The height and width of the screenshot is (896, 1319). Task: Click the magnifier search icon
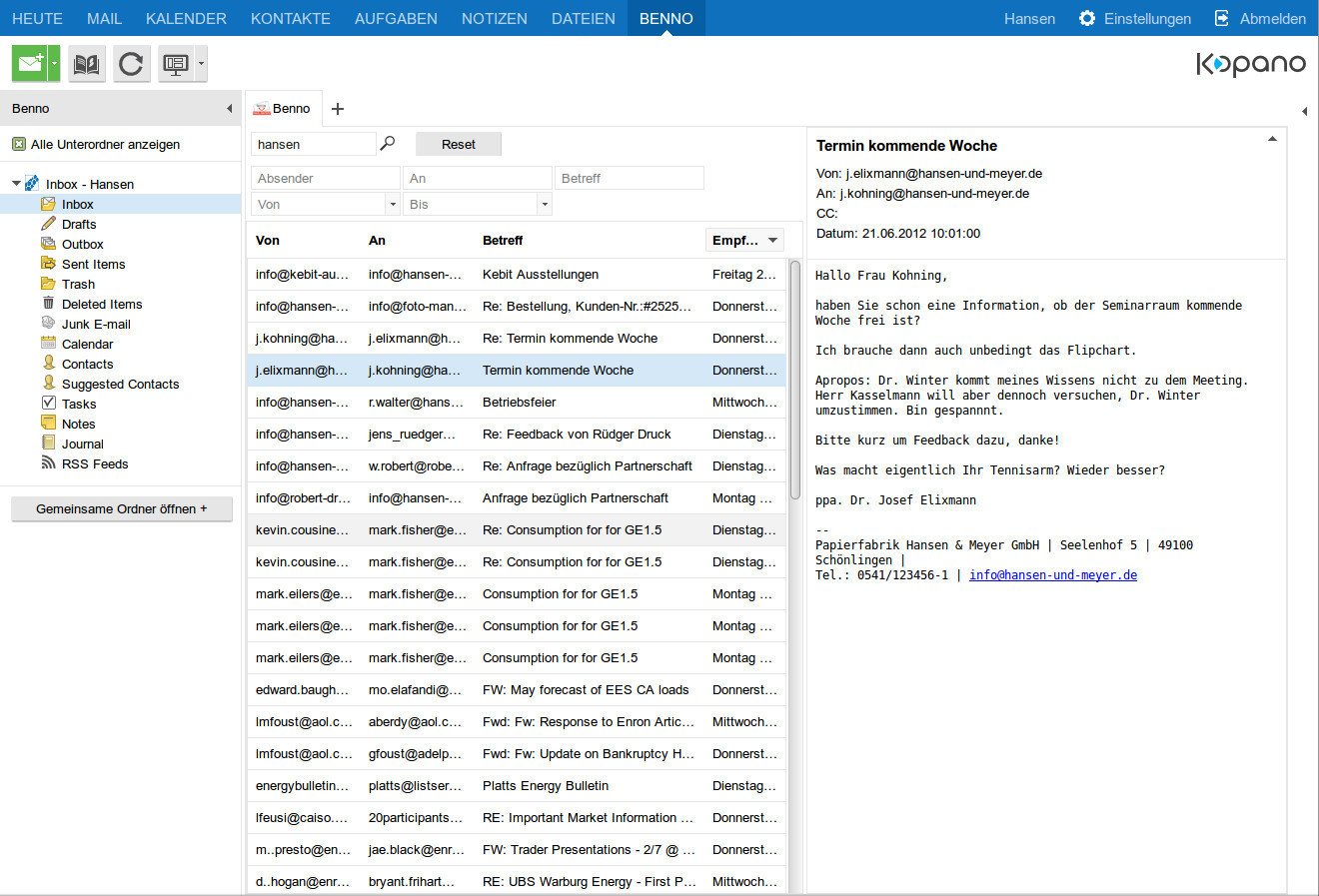pos(388,144)
